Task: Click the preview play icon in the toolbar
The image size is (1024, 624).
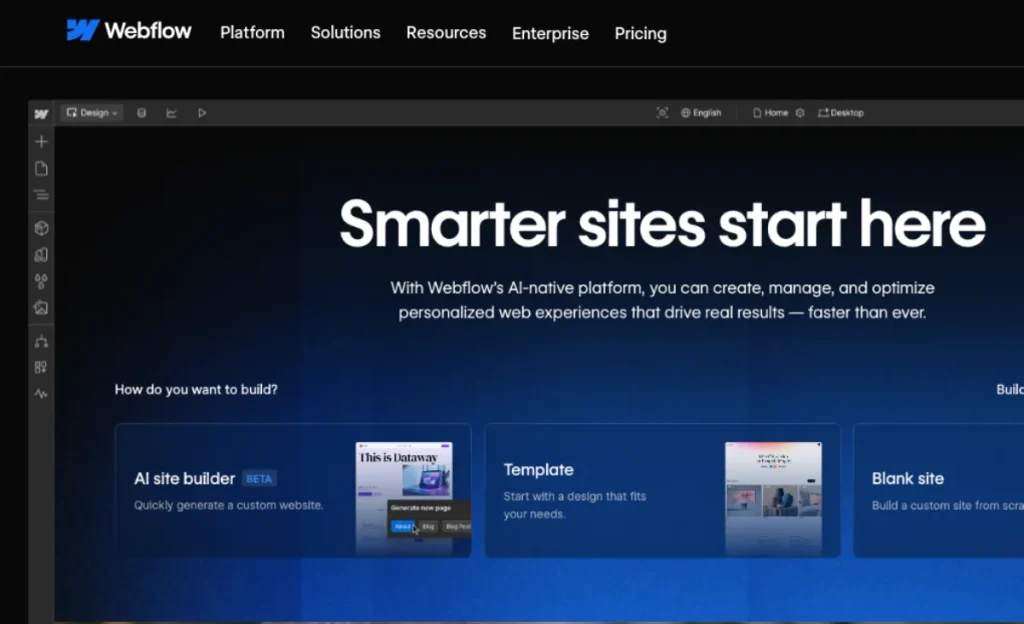Action: 202,112
